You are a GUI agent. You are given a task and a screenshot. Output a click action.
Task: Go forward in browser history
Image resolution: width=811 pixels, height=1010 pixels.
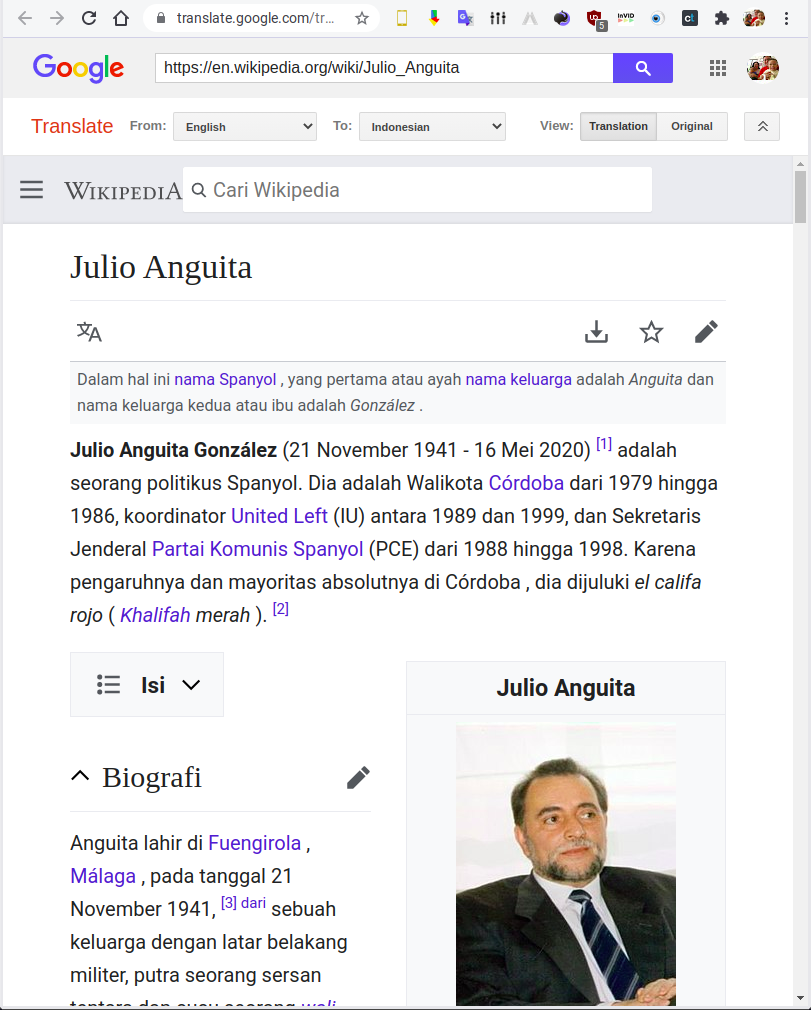click(57, 18)
